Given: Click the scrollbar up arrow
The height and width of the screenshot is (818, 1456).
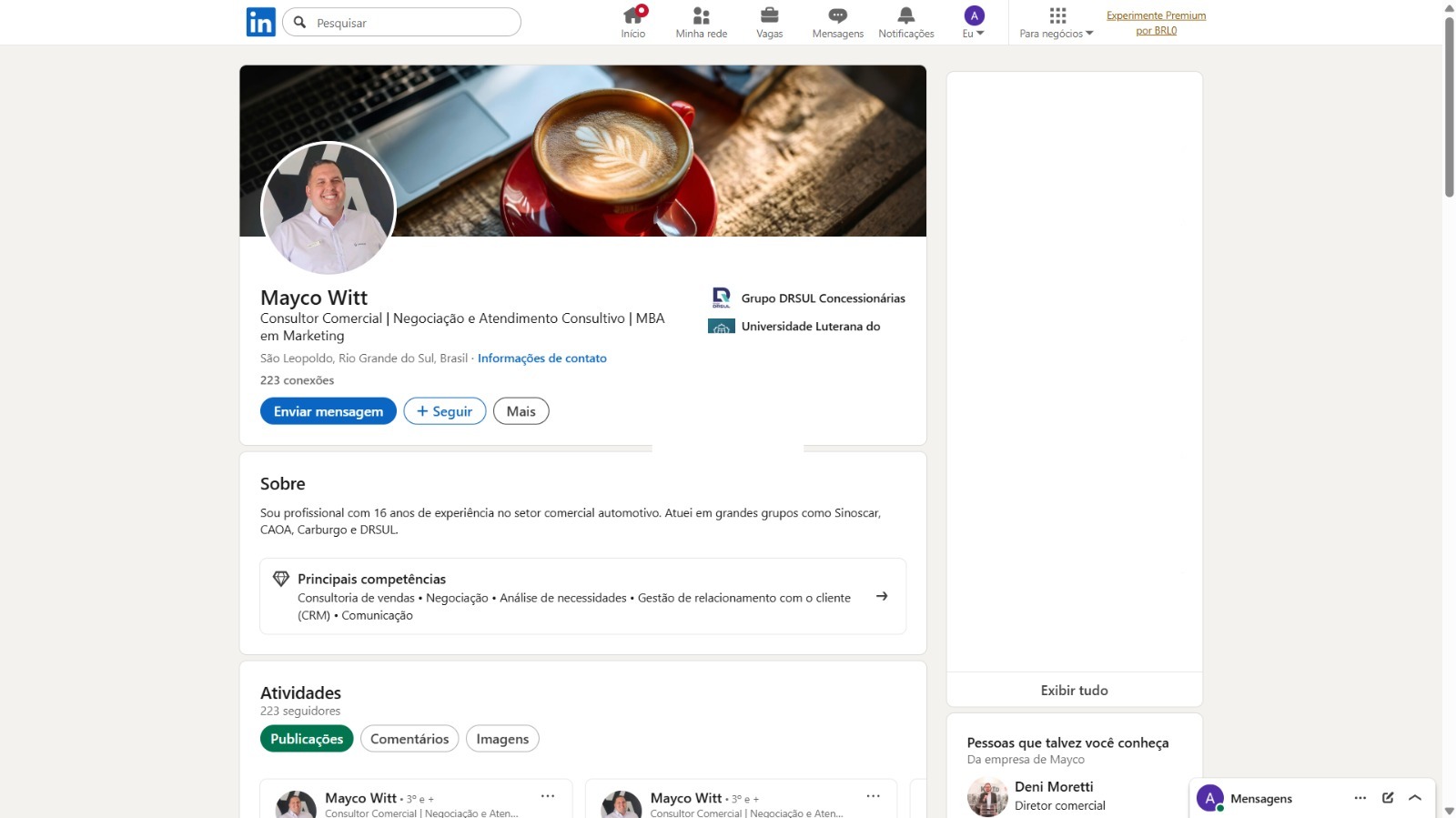Looking at the screenshot, I should coord(1450,7).
